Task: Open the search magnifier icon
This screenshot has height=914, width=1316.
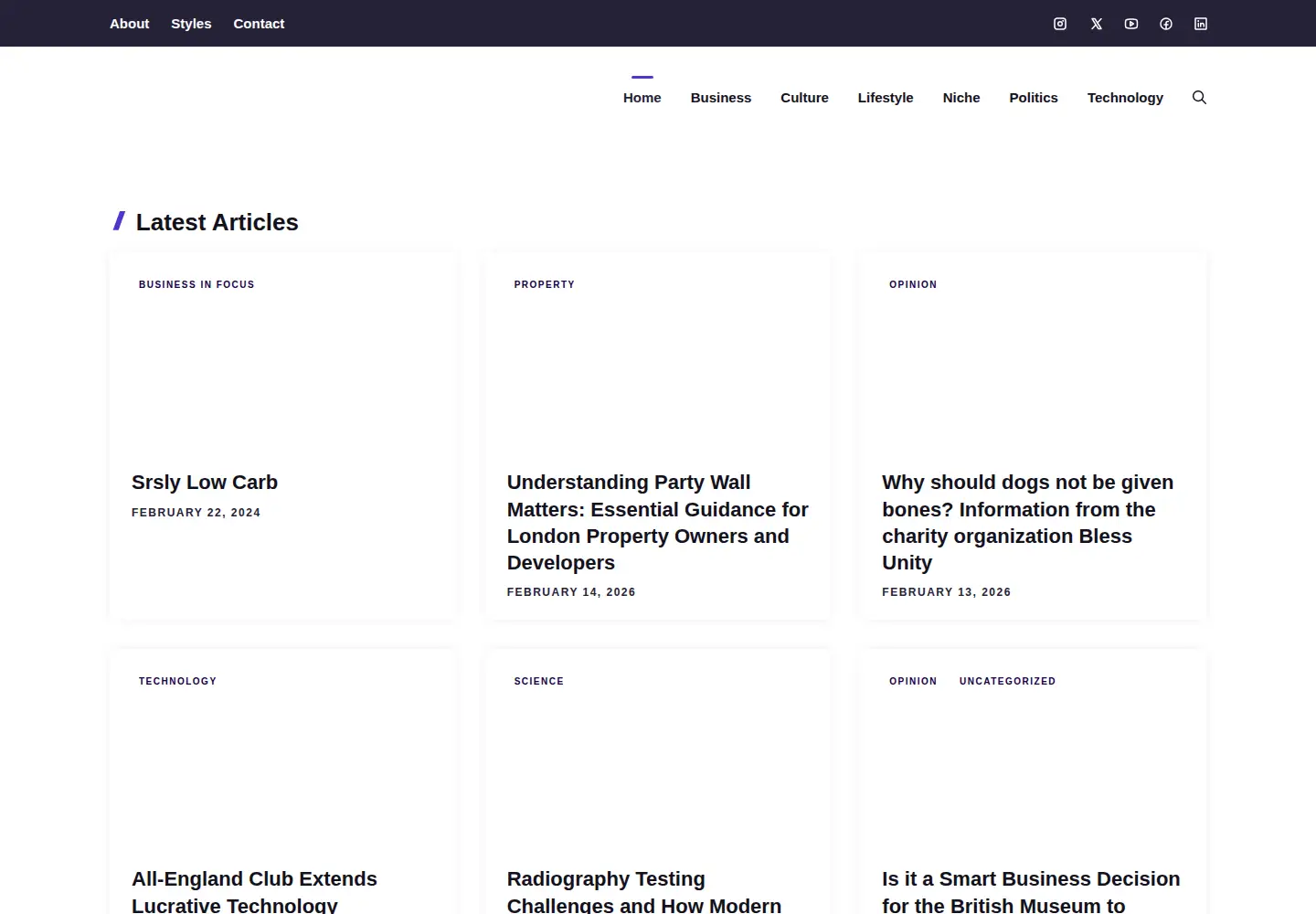Action: pos(1199,98)
